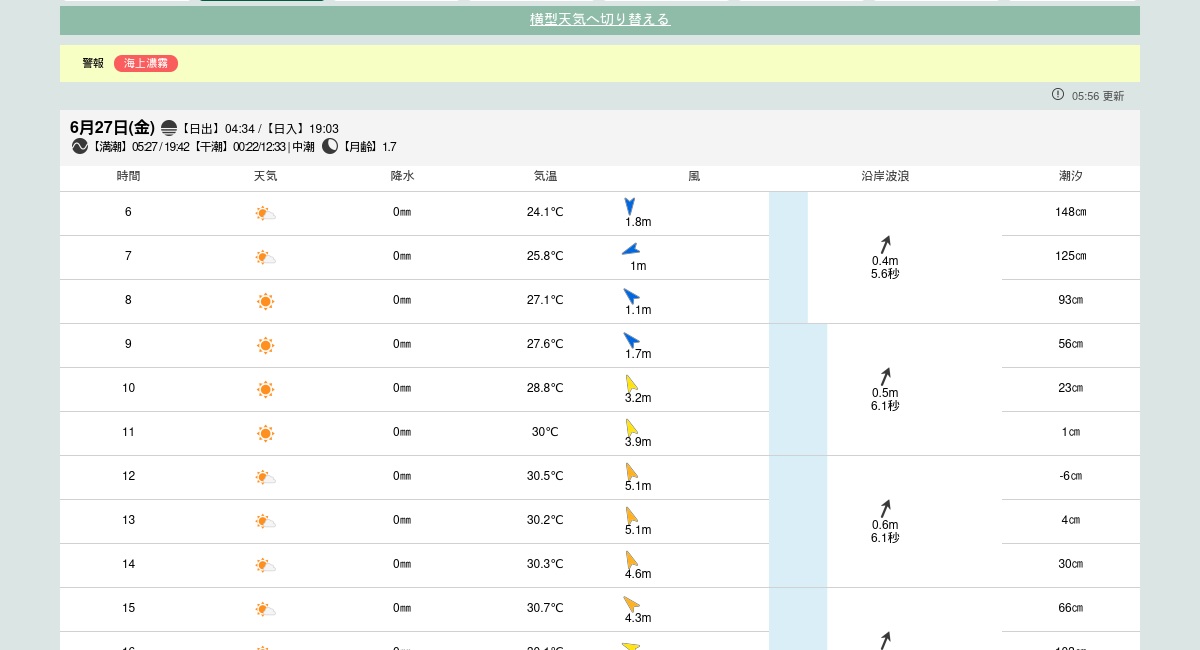Image resolution: width=1200 pixels, height=650 pixels.
Task: Click the 沿岸波浪 column header
Action: click(885, 176)
